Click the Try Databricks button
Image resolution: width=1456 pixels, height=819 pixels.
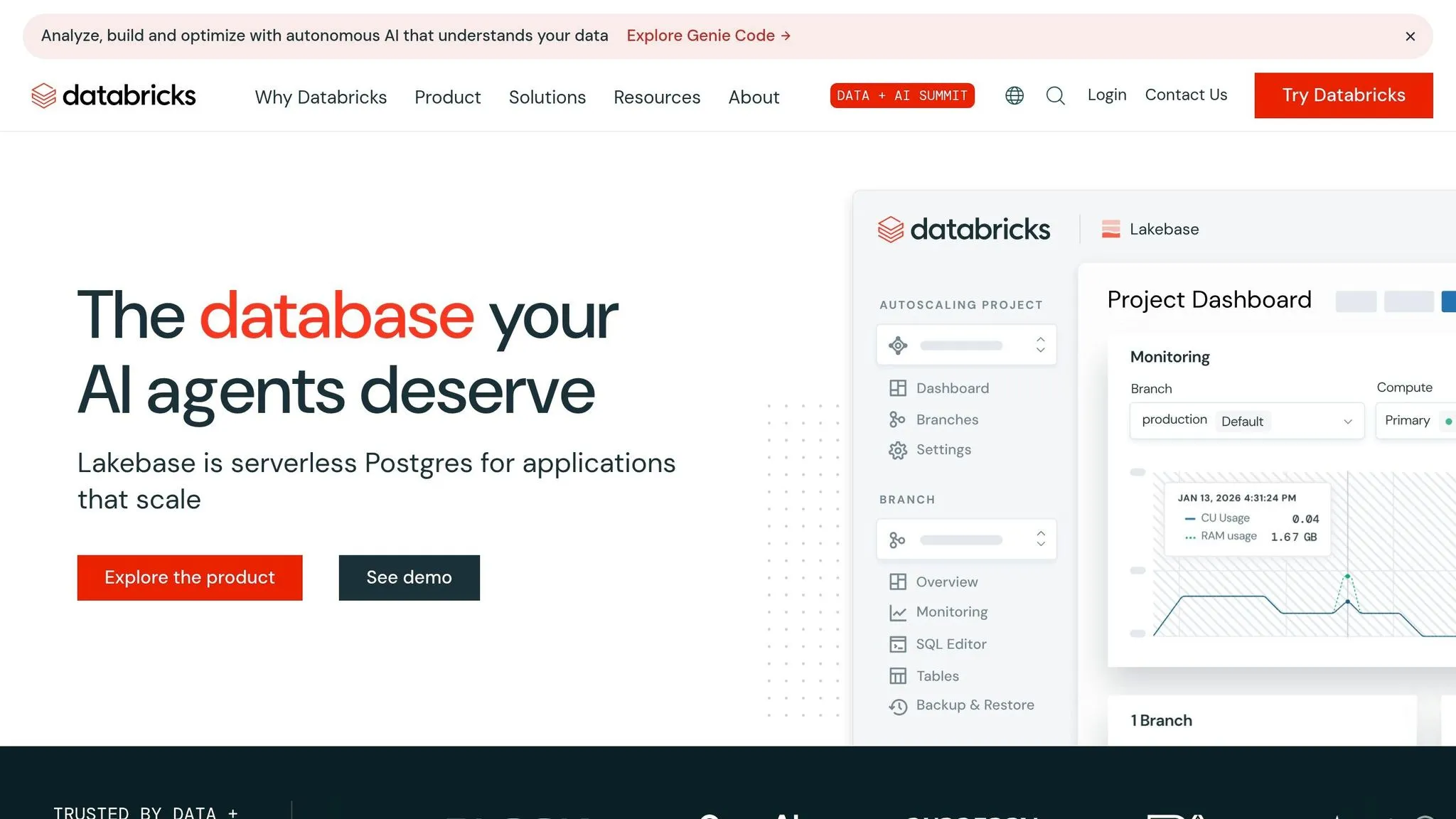[x=1344, y=95]
